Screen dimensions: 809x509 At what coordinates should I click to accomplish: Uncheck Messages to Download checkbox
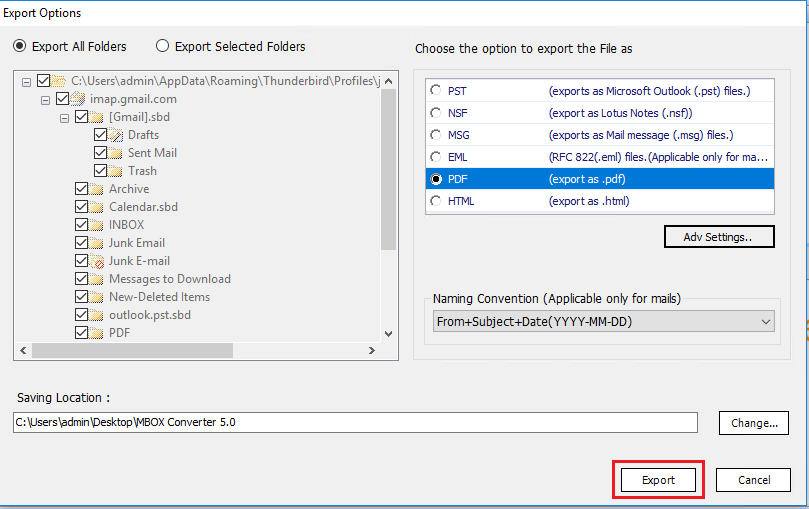click(x=82, y=278)
